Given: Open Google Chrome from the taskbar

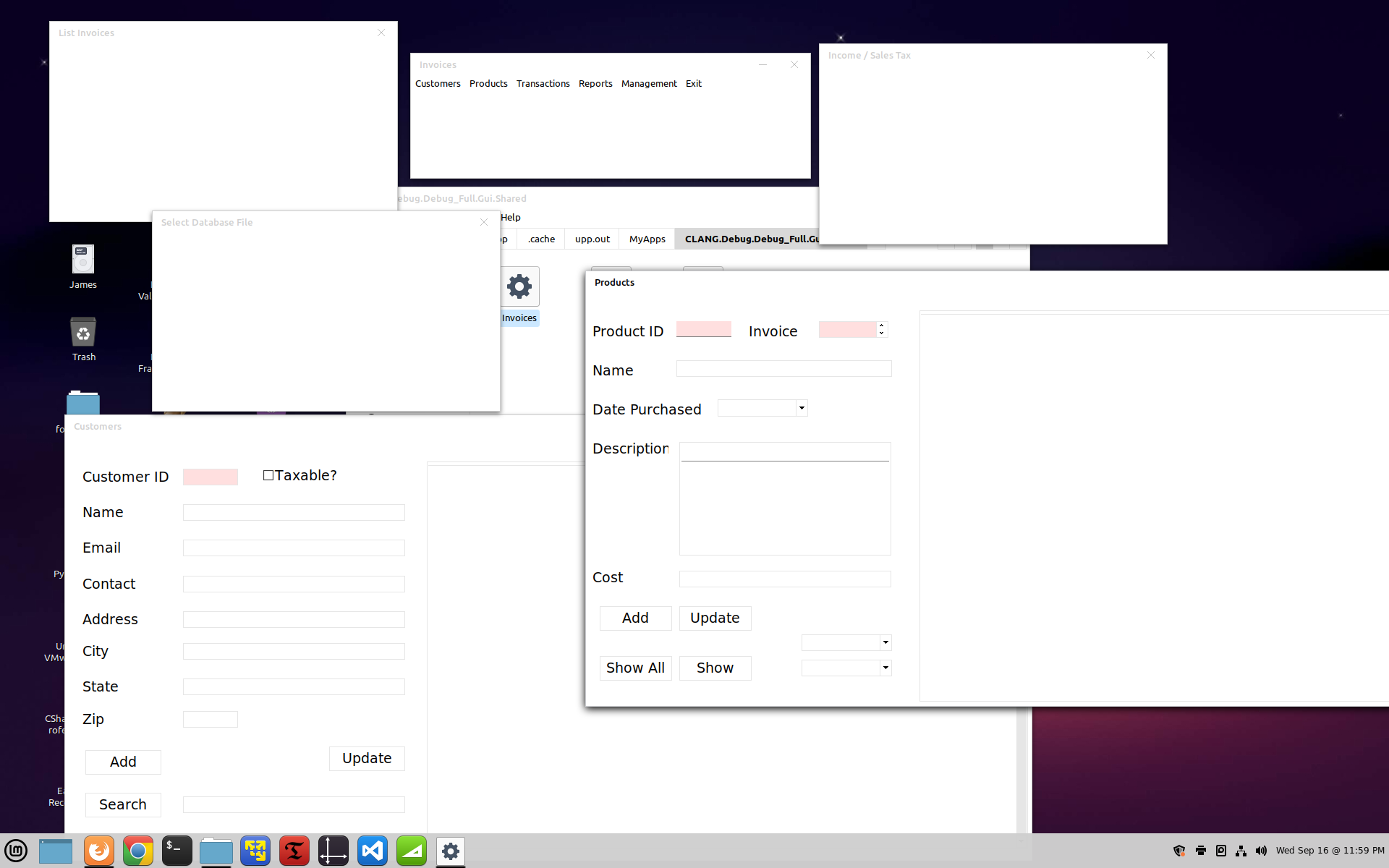Looking at the screenshot, I should [x=137, y=851].
